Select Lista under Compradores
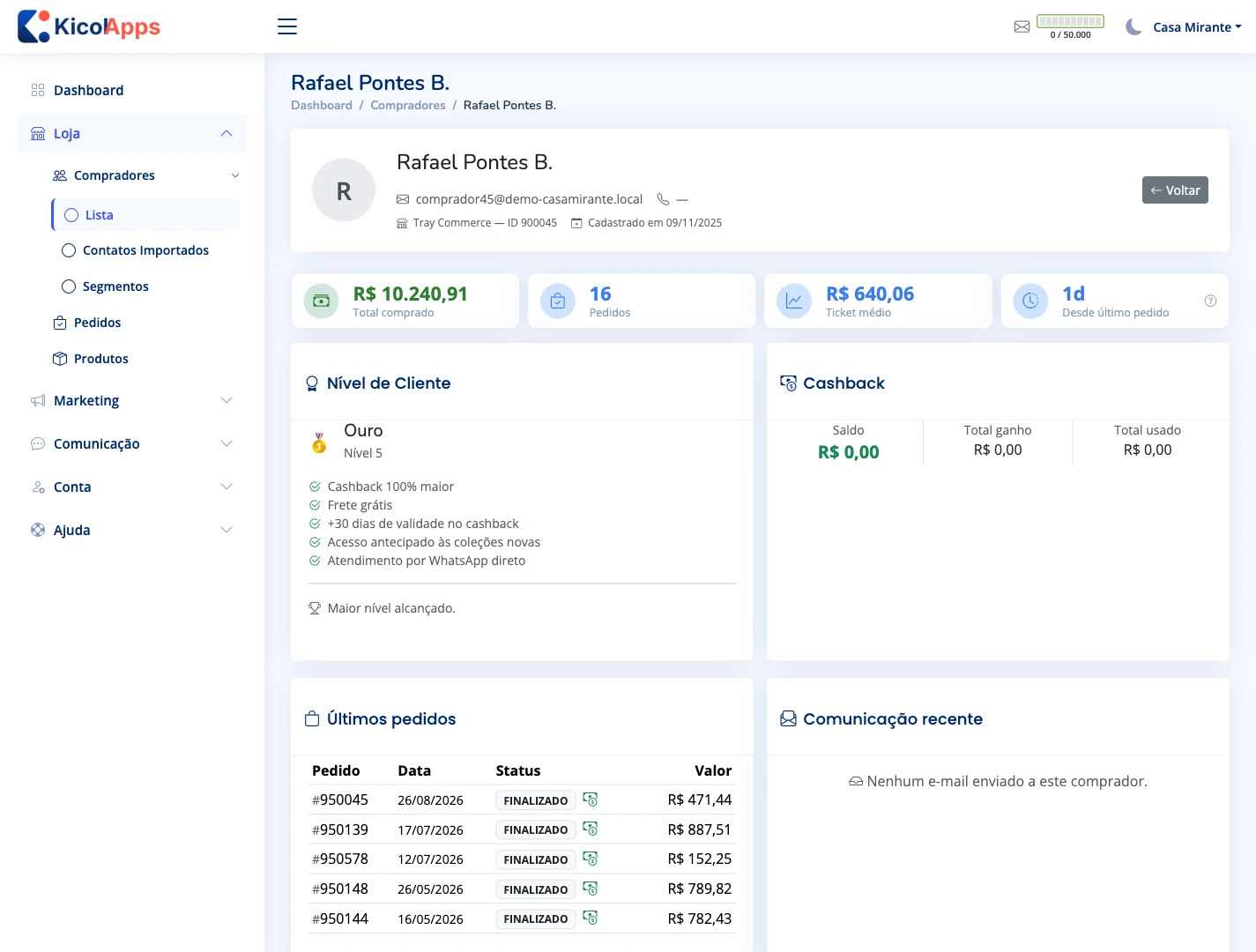The width and height of the screenshot is (1256, 952). tap(145, 215)
